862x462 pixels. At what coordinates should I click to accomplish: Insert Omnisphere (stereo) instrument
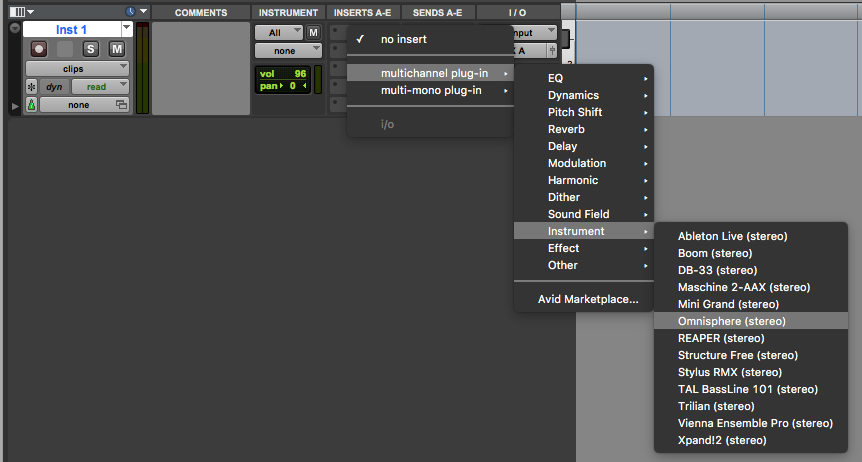[x=751, y=321]
